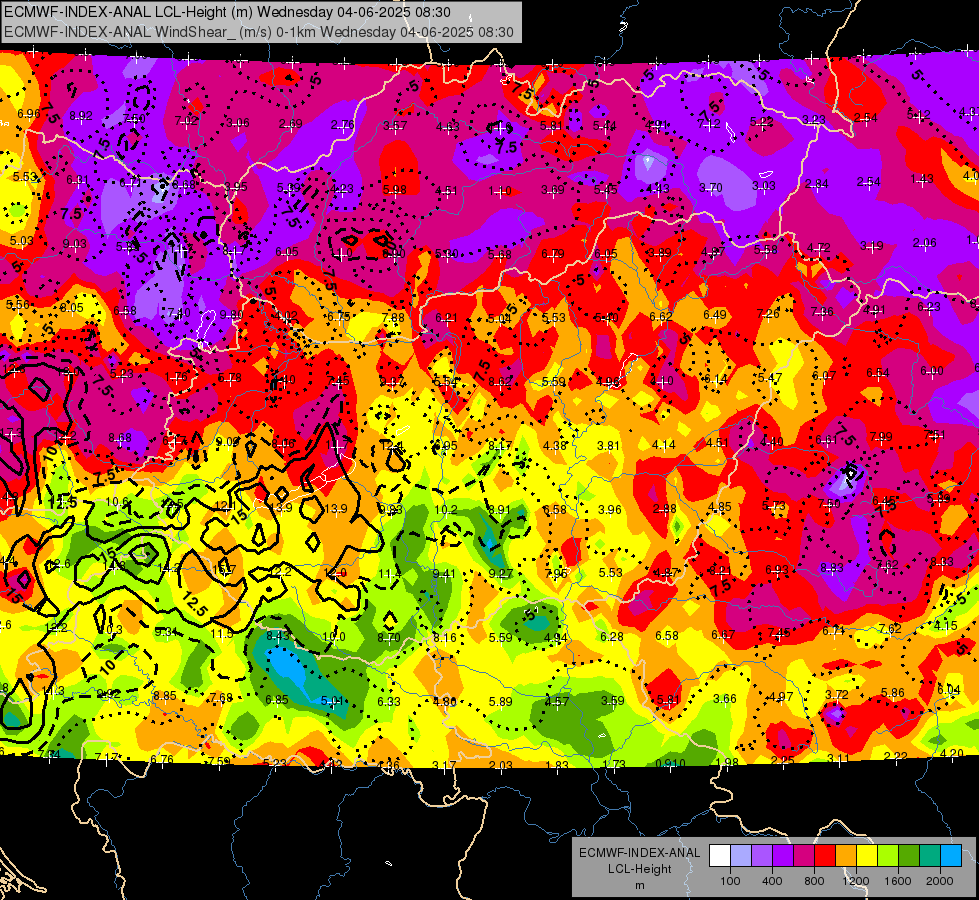Viewport: 979px width, 900px height.
Task: Click the grid value 8.83 in purple area
Action: pos(832,567)
